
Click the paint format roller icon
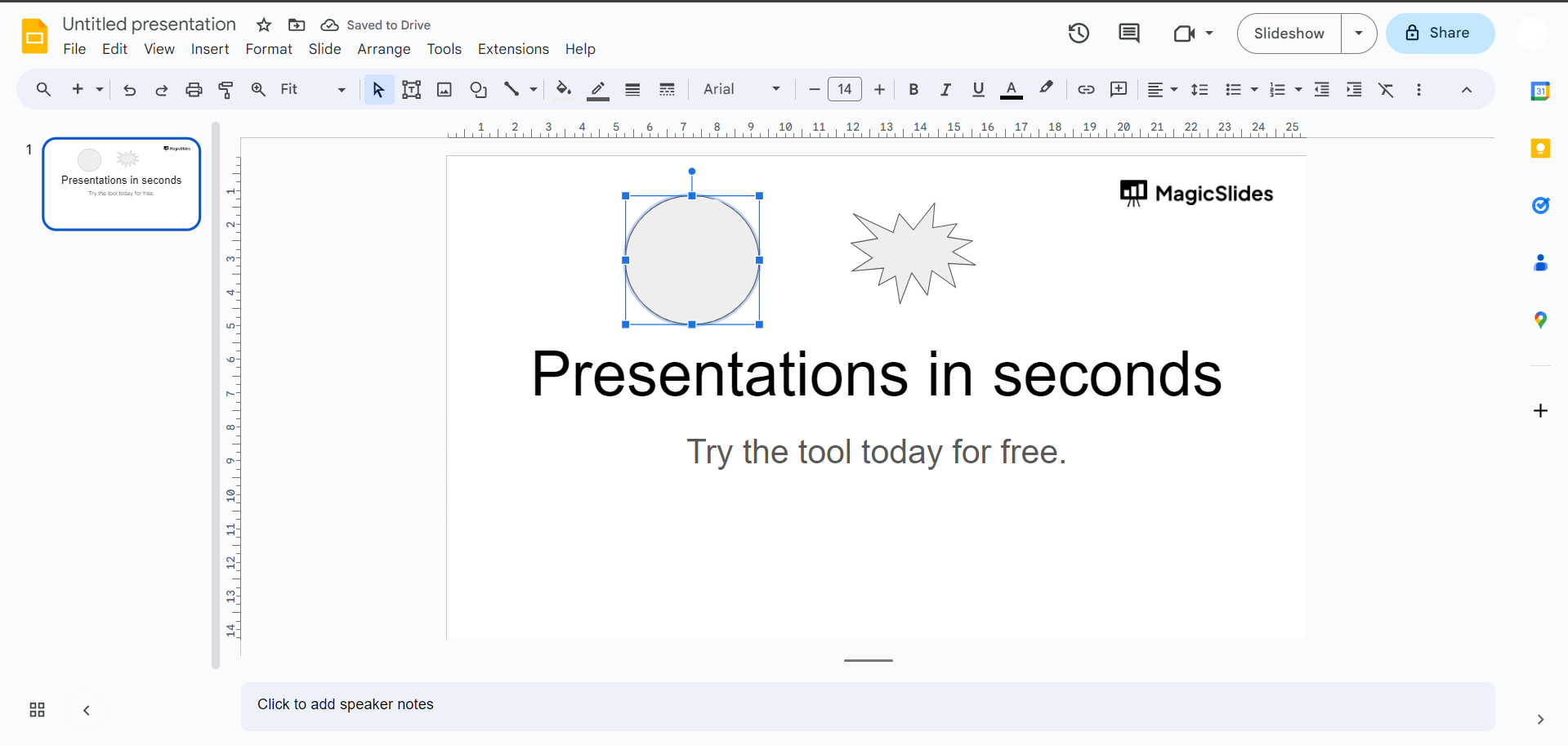point(226,90)
